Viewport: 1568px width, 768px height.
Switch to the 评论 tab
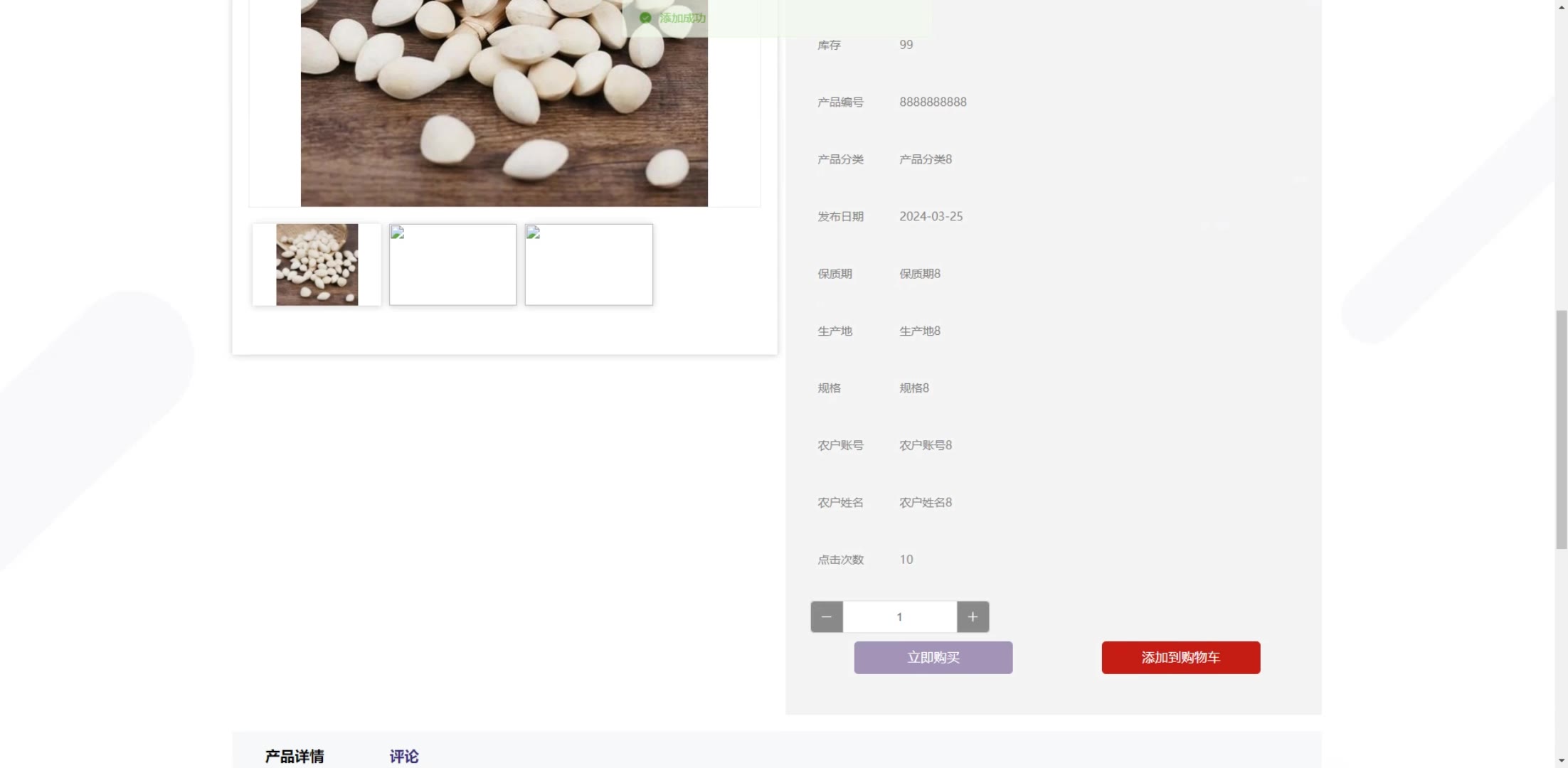(x=404, y=756)
